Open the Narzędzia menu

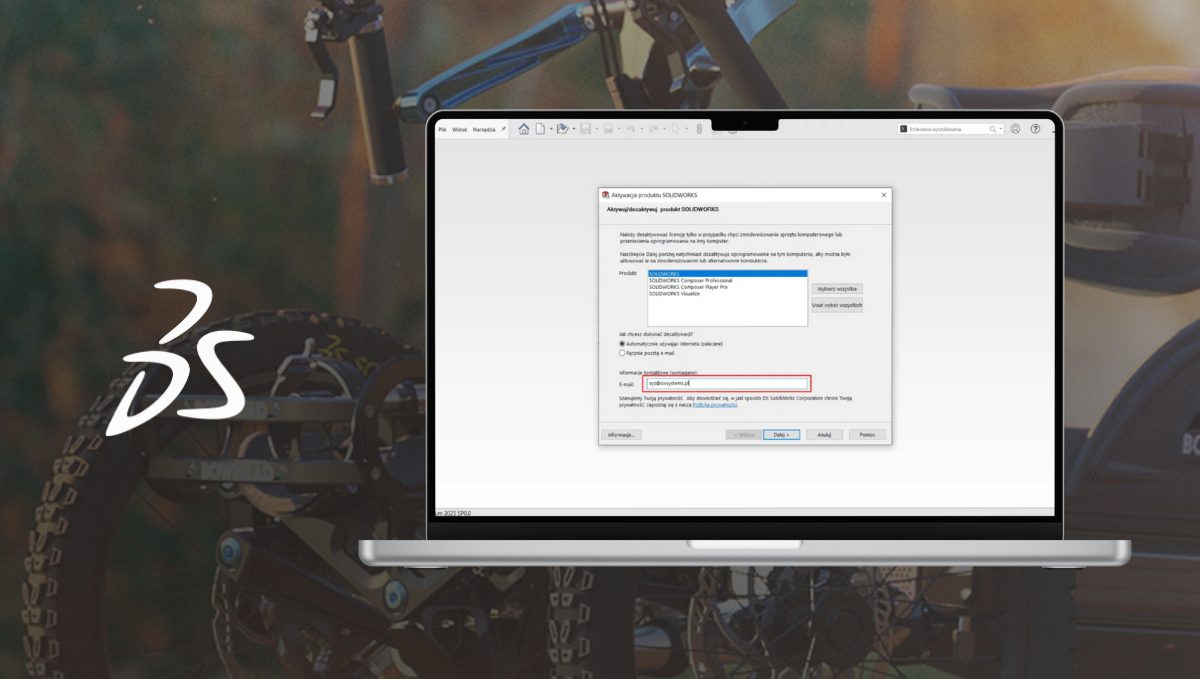pyautogui.click(x=484, y=129)
